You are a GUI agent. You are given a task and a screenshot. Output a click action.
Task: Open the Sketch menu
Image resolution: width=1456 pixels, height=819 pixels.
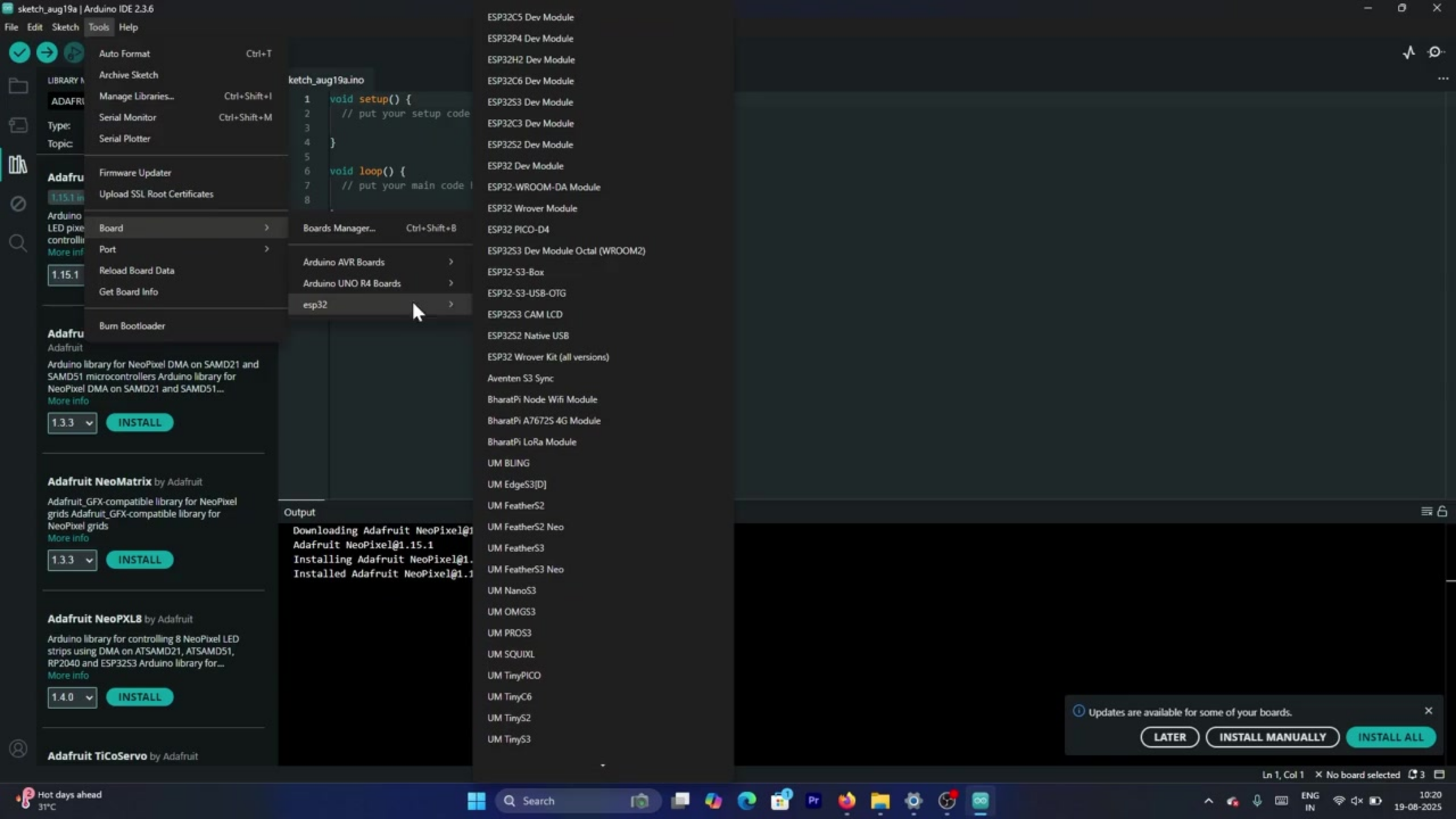tap(65, 27)
